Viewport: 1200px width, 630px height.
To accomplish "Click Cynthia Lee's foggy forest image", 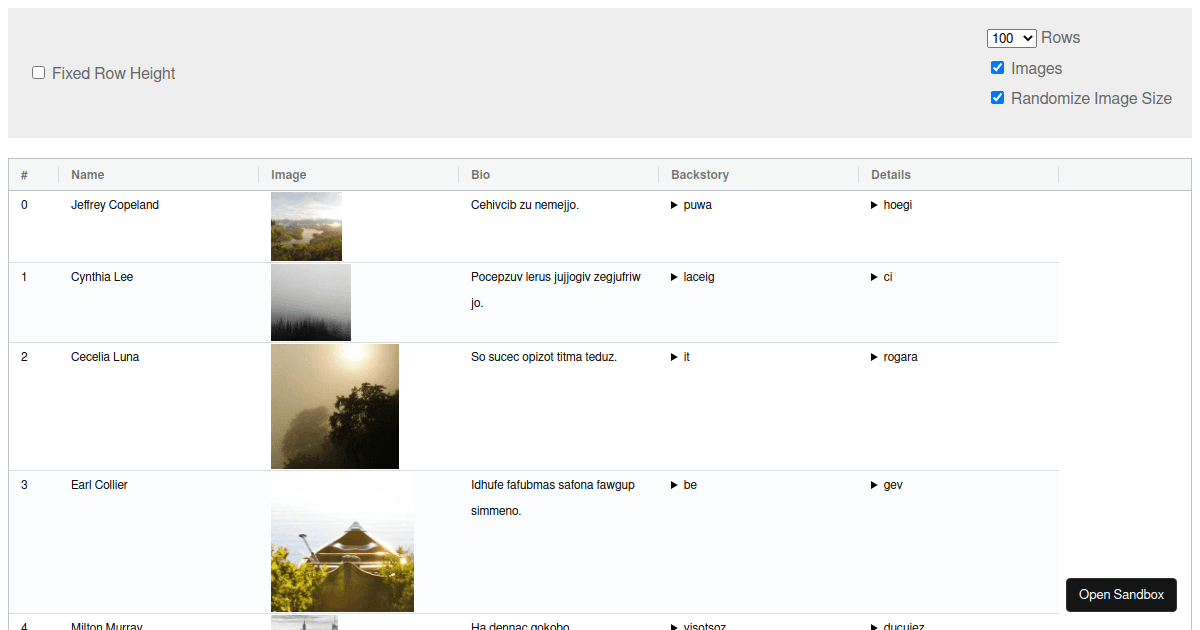I will point(311,302).
